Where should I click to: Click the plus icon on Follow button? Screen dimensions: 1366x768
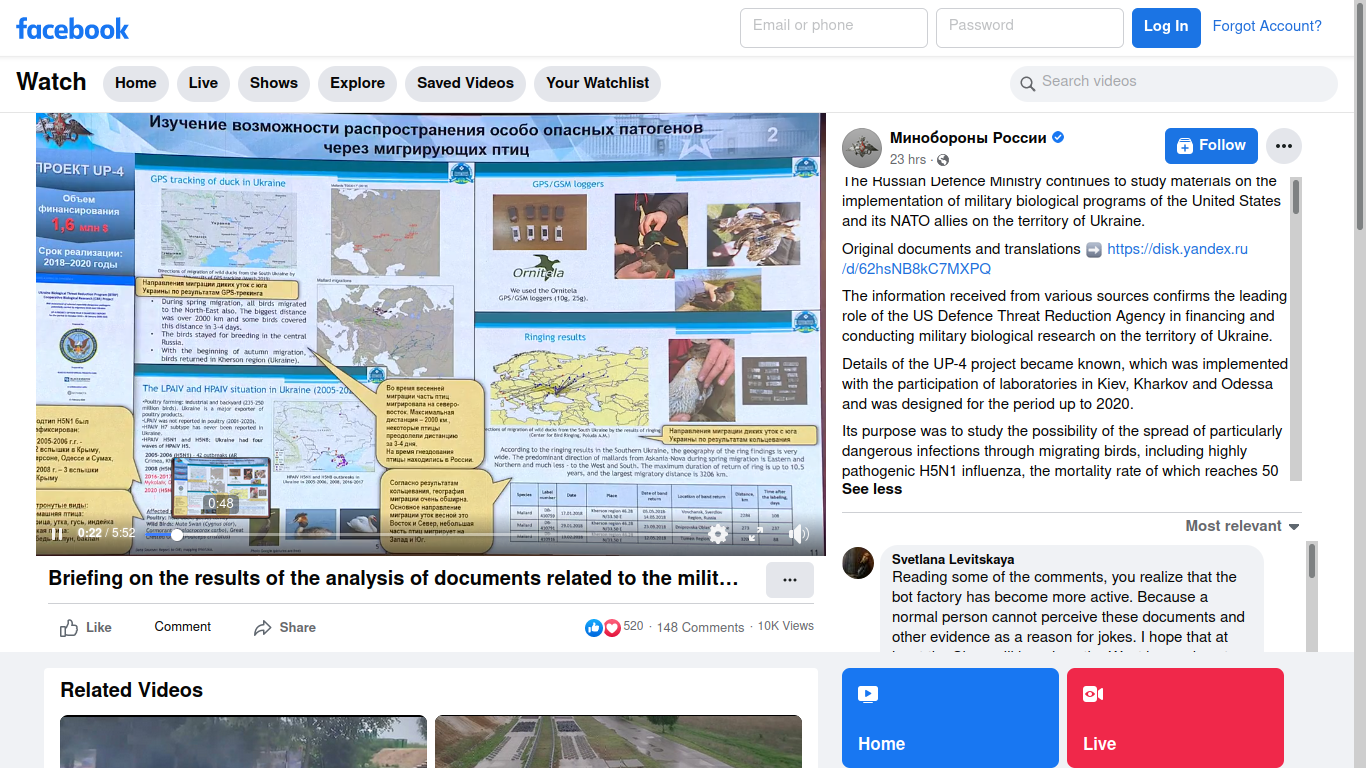(1185, 146)
